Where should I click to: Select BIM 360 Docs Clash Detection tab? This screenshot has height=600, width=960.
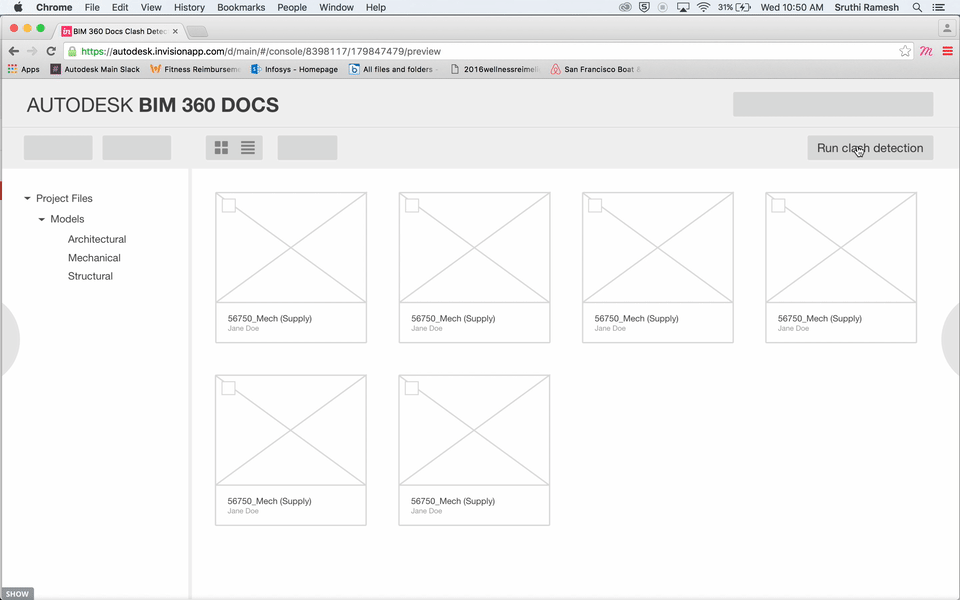click(x=120, y=31)
